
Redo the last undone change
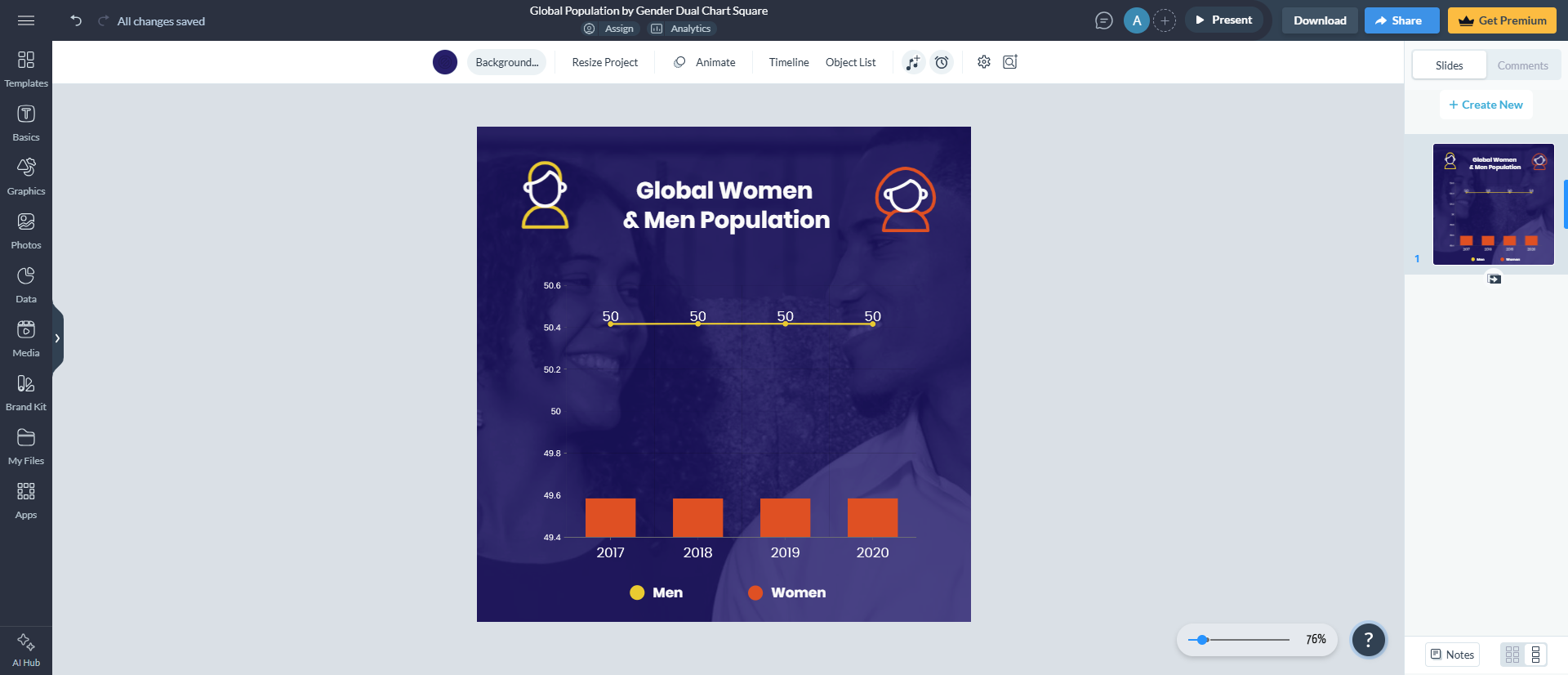coord(103,20)
